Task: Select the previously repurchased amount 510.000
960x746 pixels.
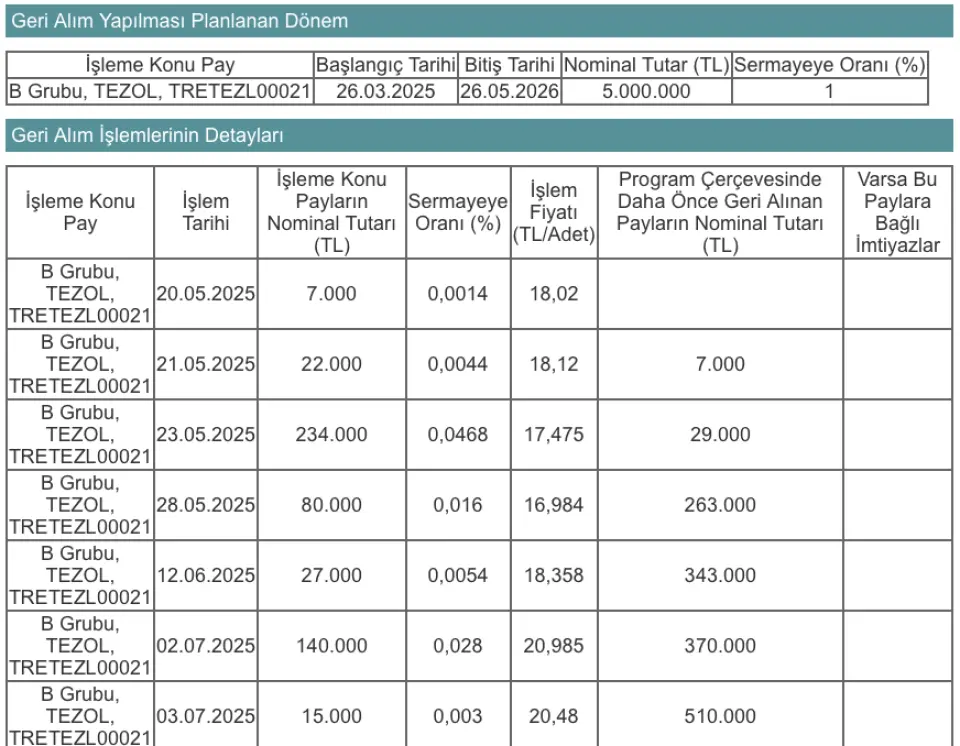Action: click(720, 717)
